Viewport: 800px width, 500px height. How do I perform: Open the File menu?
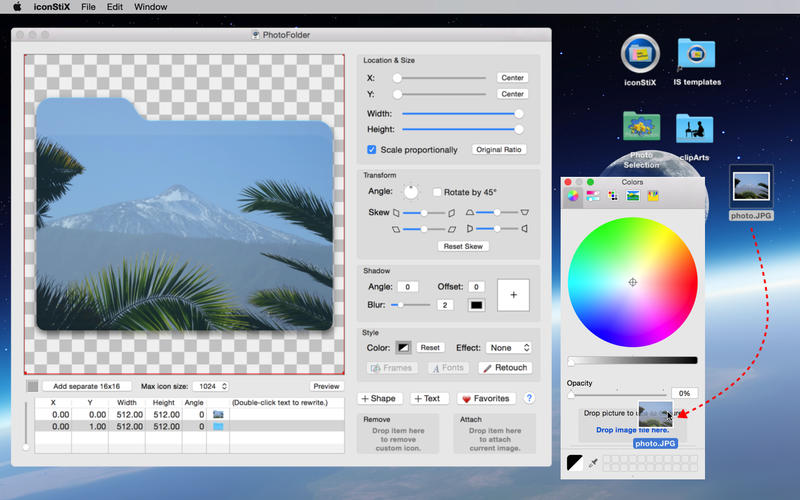89,7
